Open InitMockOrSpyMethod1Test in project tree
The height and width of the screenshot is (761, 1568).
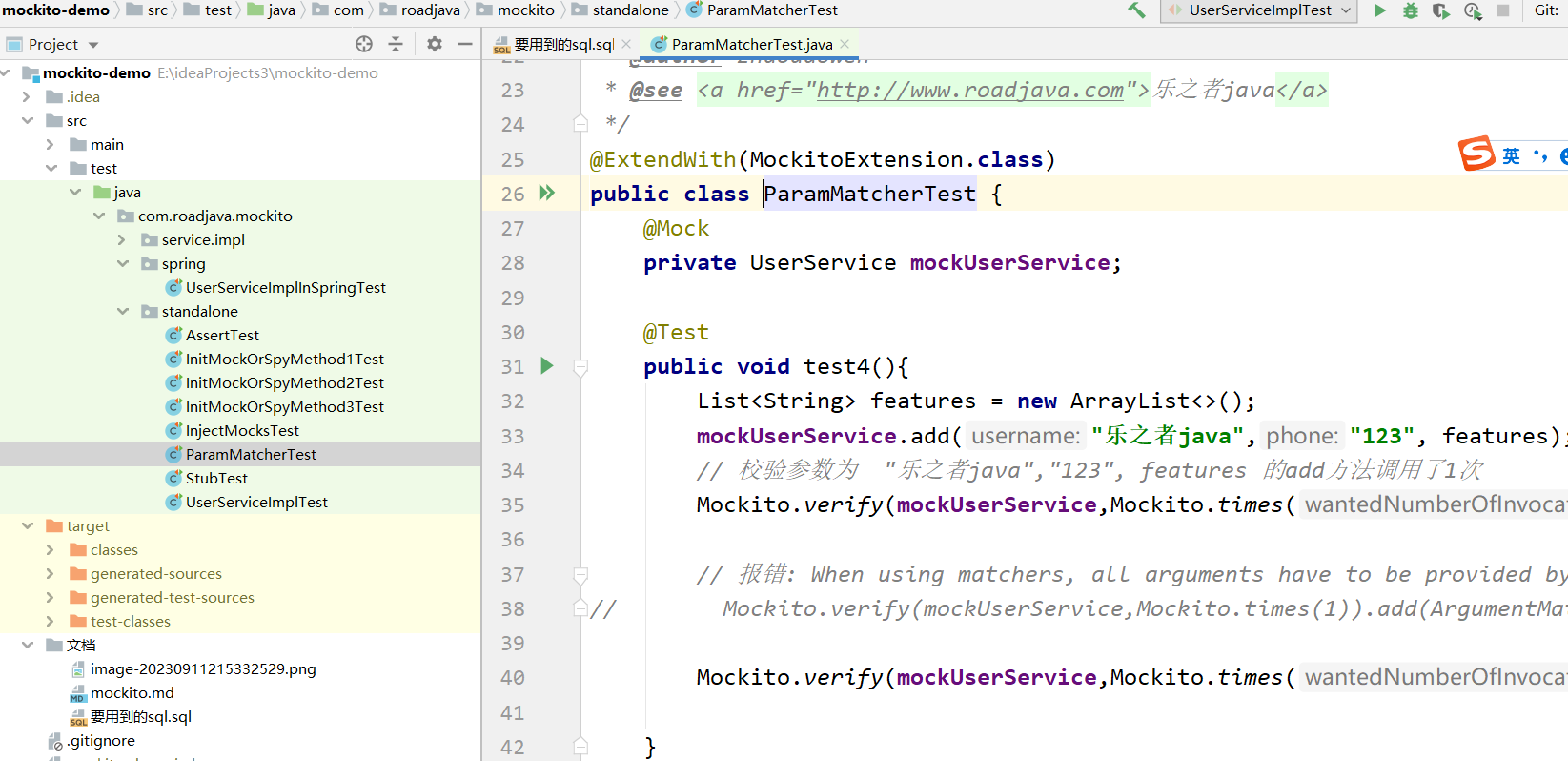point(284,359)
